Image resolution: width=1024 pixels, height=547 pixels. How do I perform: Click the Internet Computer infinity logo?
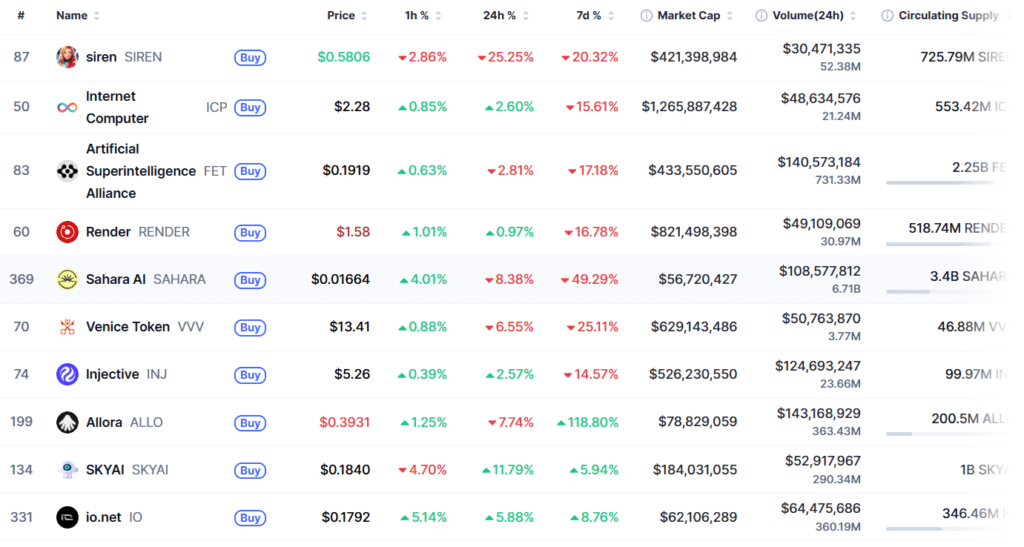coord(67,107)
